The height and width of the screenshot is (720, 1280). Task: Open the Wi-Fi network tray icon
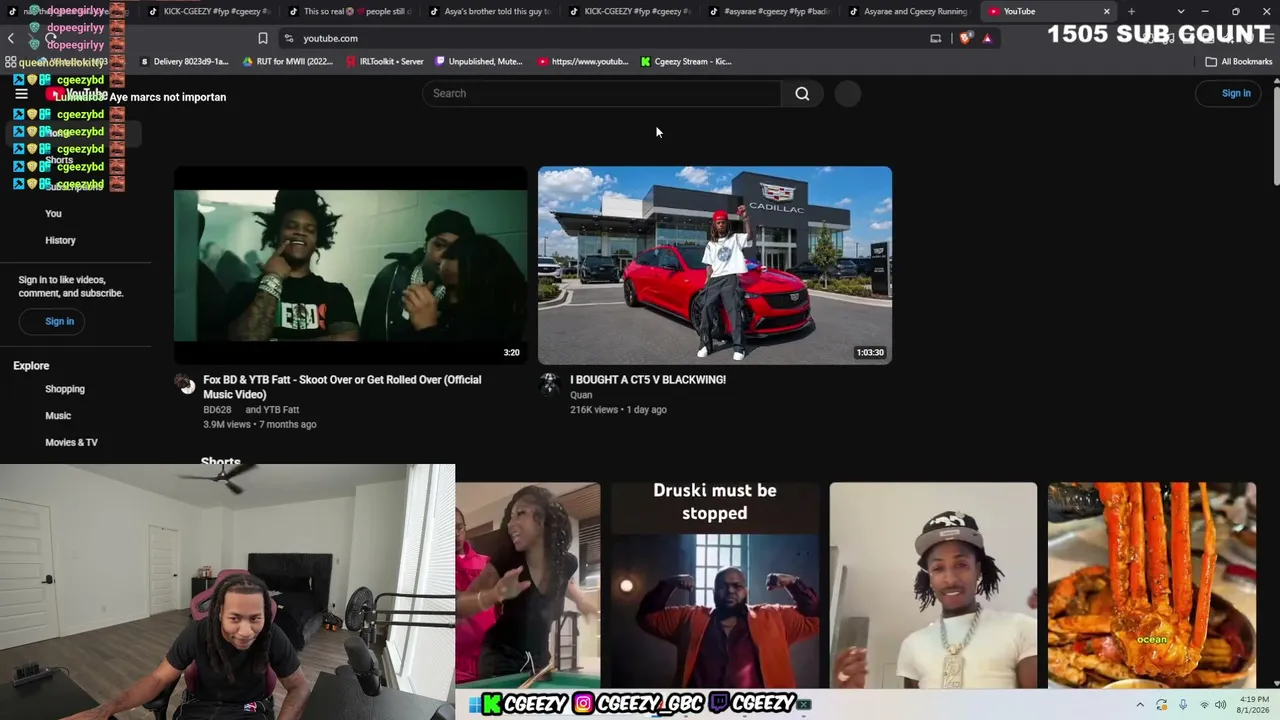[x=1204, y=705]
